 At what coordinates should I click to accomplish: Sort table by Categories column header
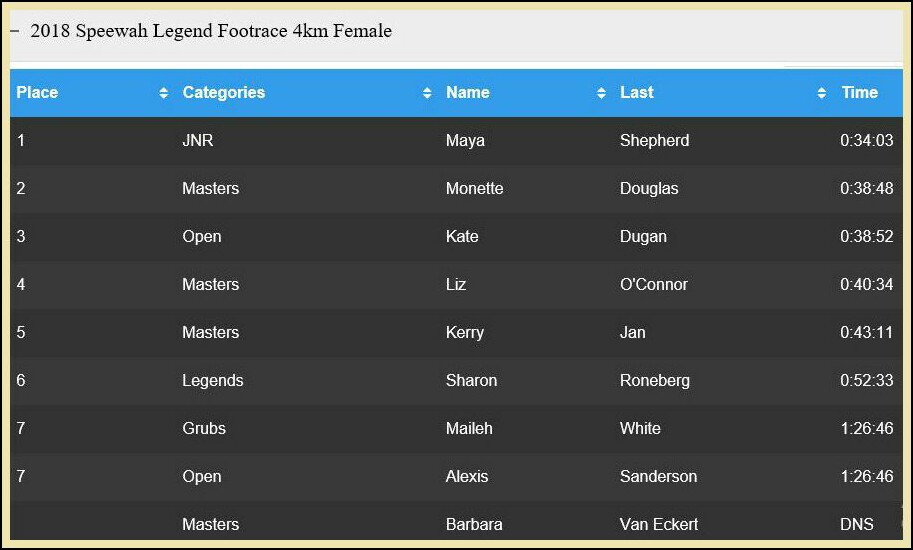pyautogui.click(x=224, y=93)
